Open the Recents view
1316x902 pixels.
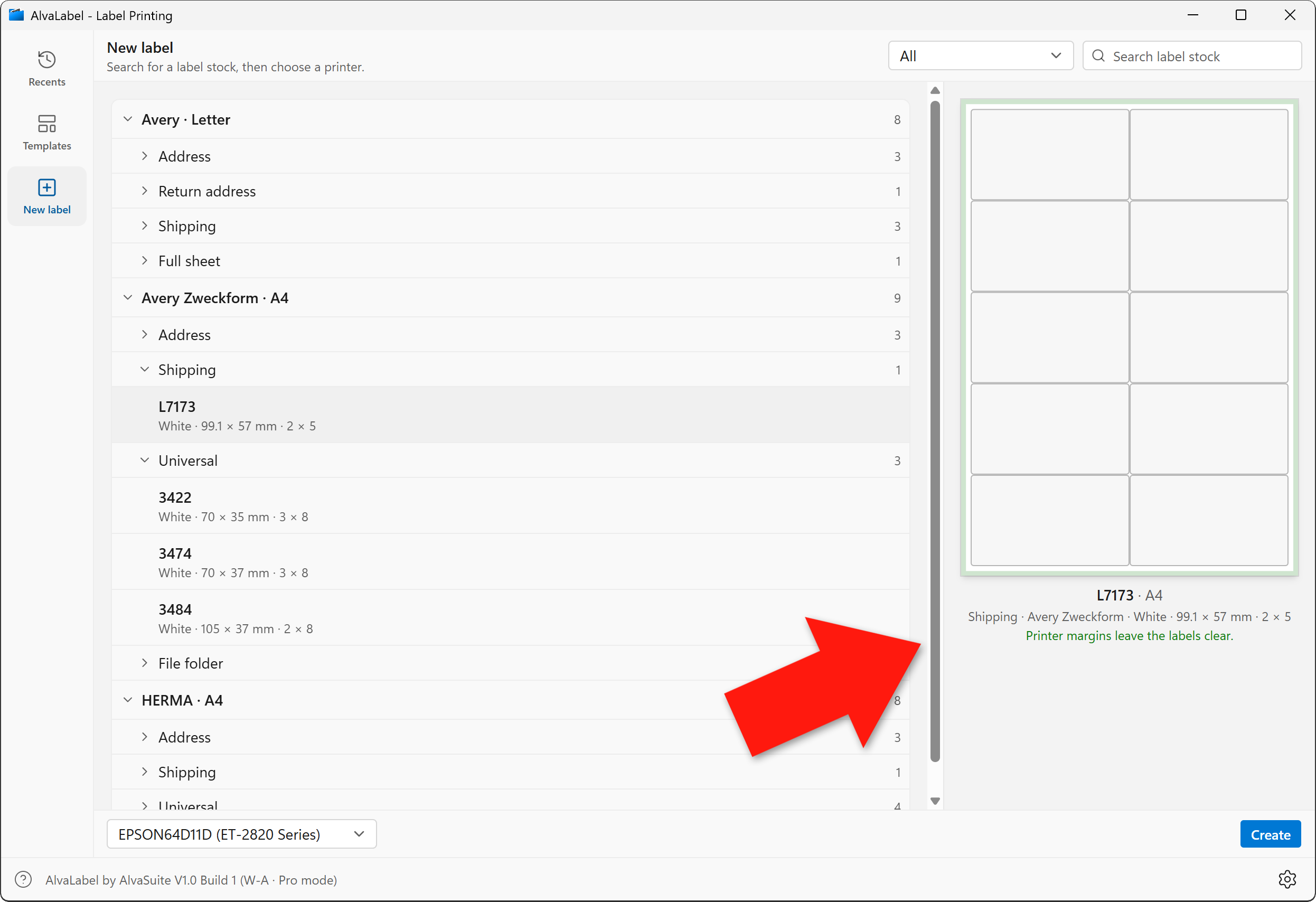click(x=46, y=69)
